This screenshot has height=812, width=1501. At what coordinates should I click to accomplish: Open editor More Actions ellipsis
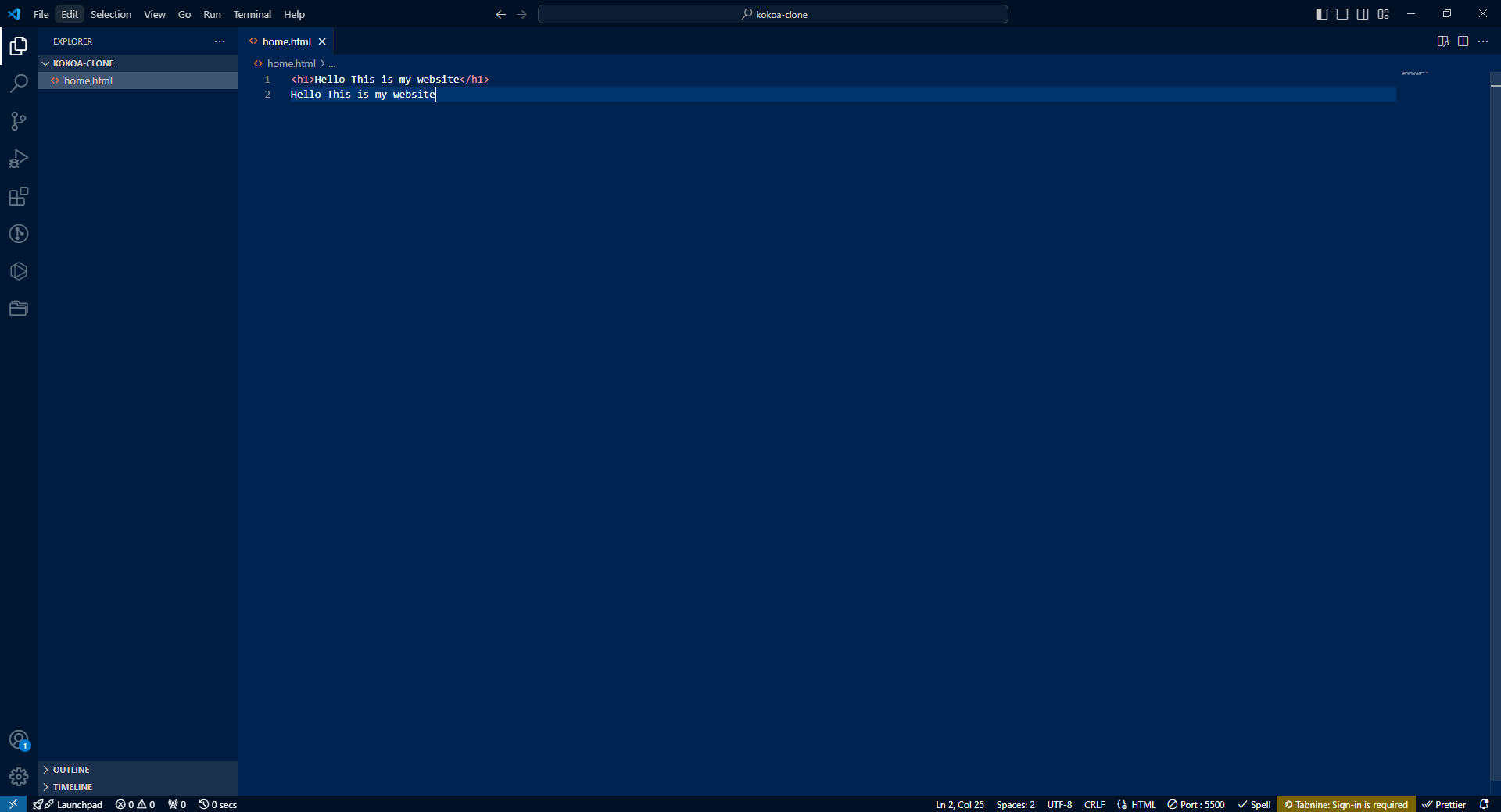click(x=1483, y=41)
